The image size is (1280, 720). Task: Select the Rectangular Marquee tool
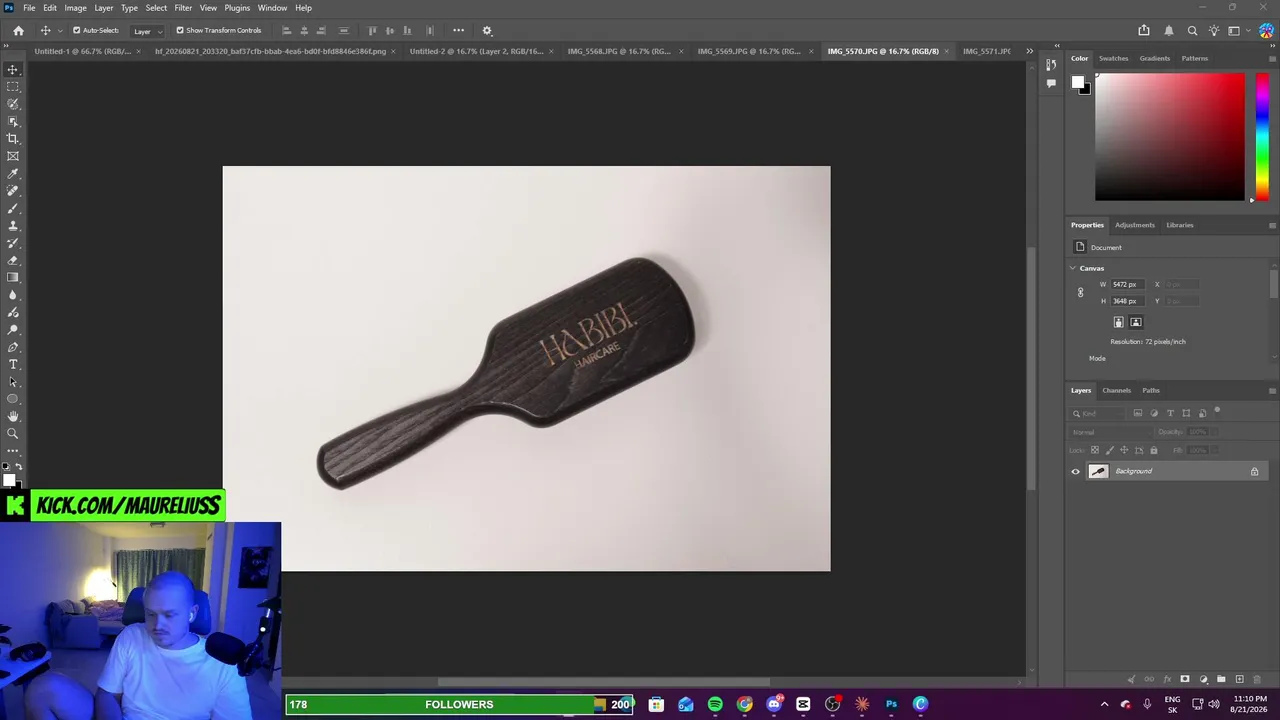pyautogui.click(x=13, y=87)
